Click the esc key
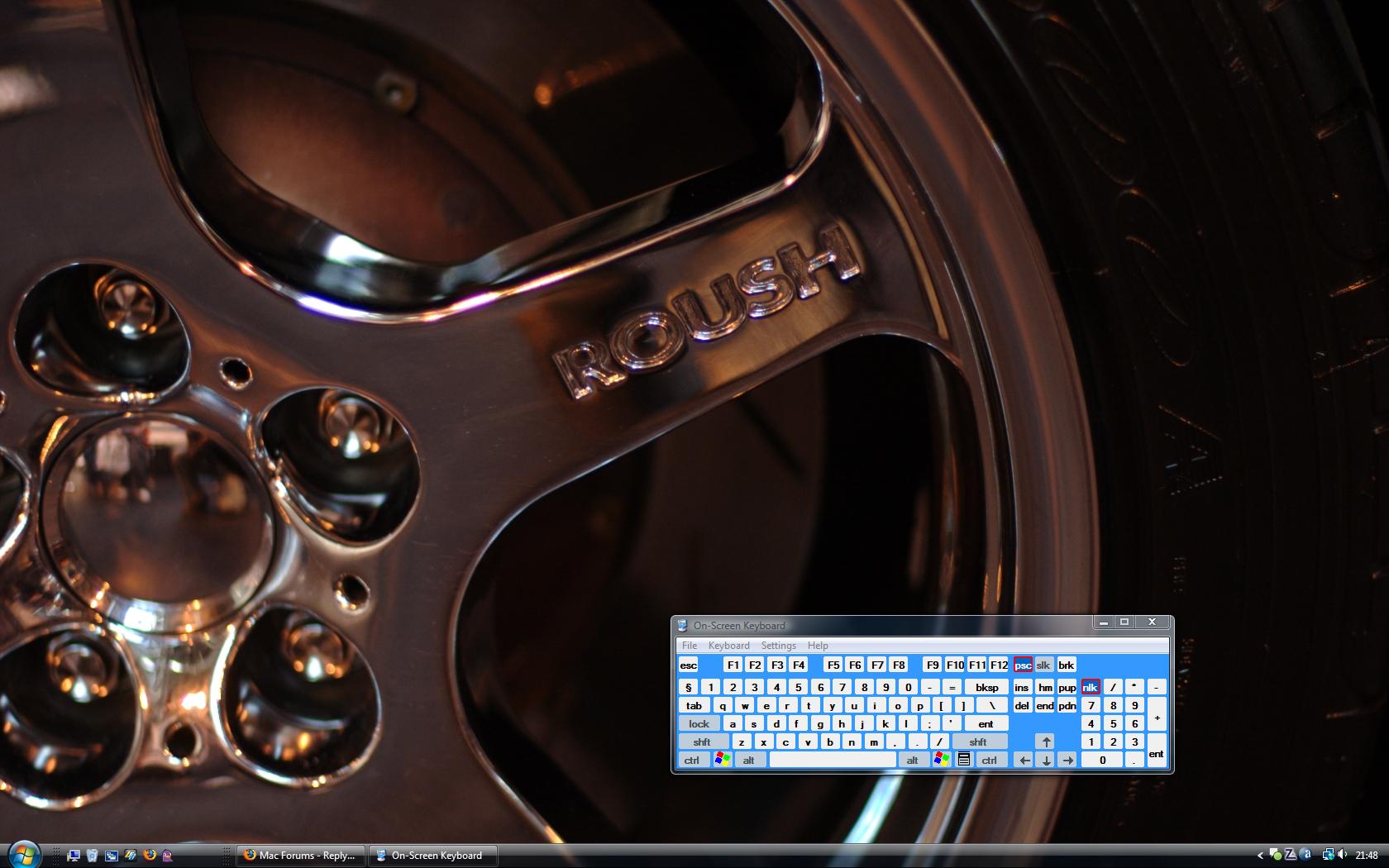The height and width of the screenshot is (868, 1389). (x=689, y=665)
